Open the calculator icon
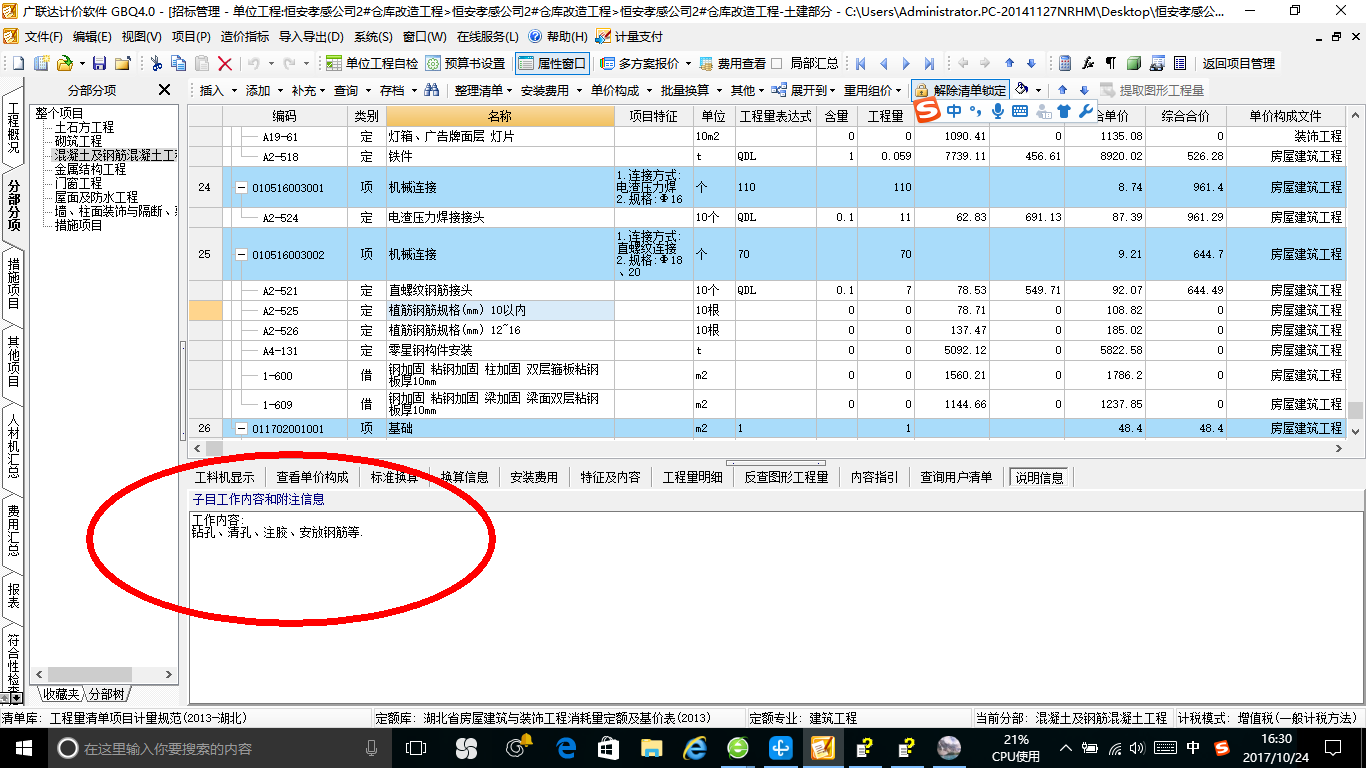 pos(1065,63)
